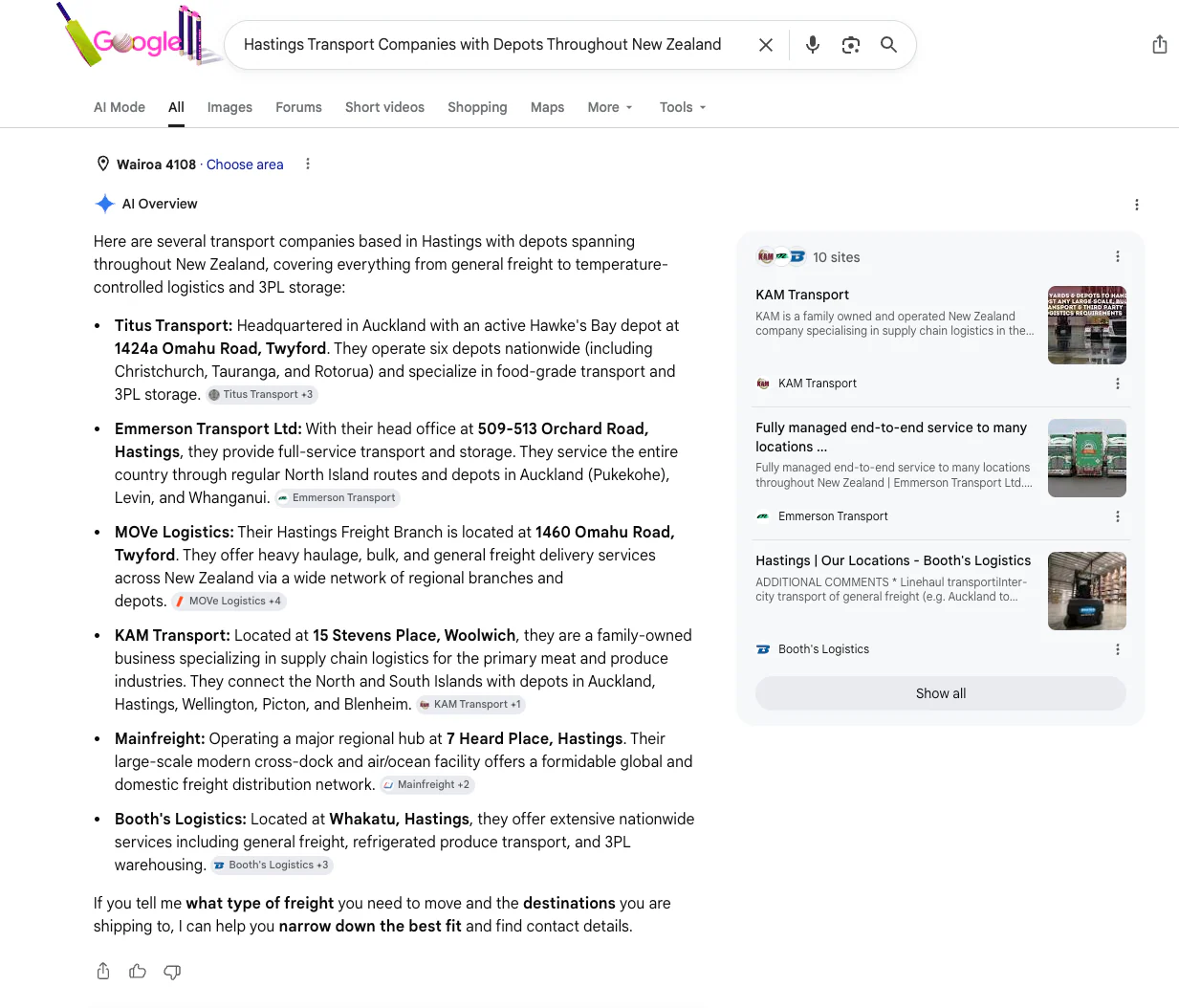Expand the More dropdown
This screenshot has width=1179, height=1008.
pyautogui.click(x=610, y=107)
